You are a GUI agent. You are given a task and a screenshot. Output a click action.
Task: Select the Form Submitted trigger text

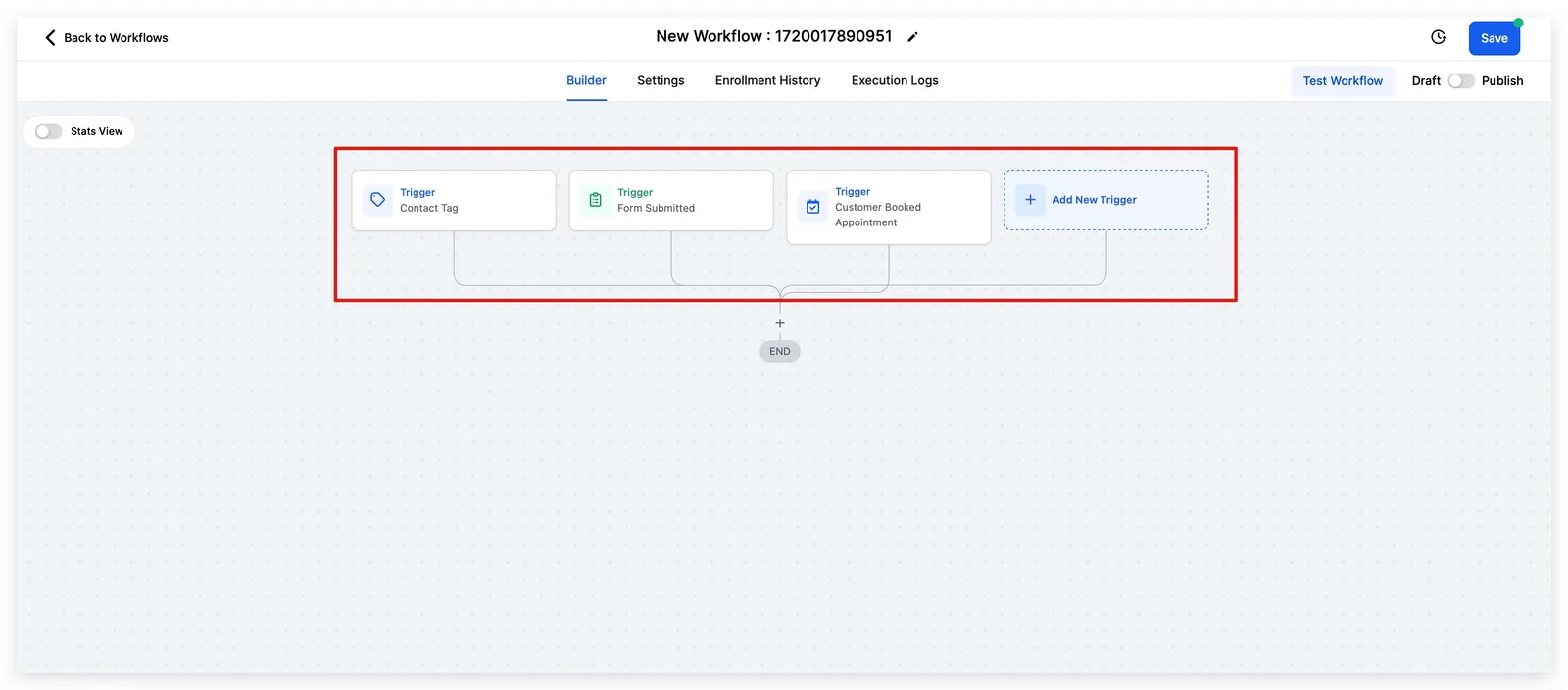point(656,208)
